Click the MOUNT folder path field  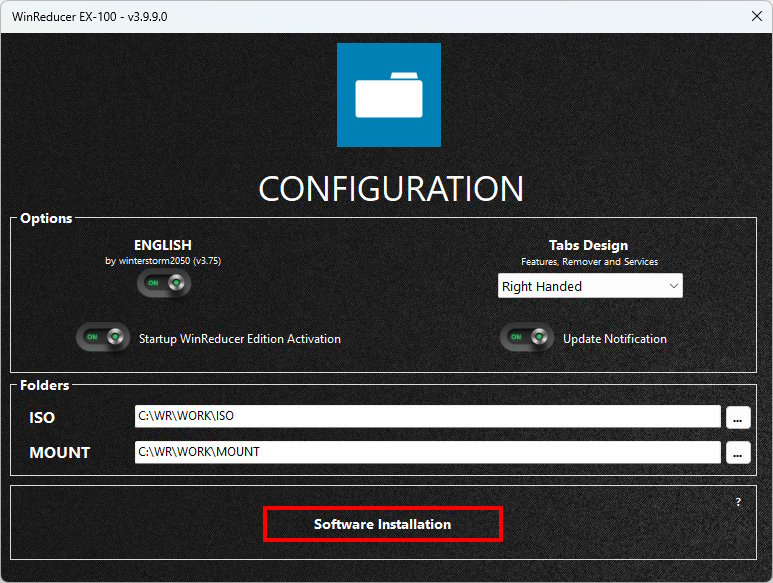427,452
